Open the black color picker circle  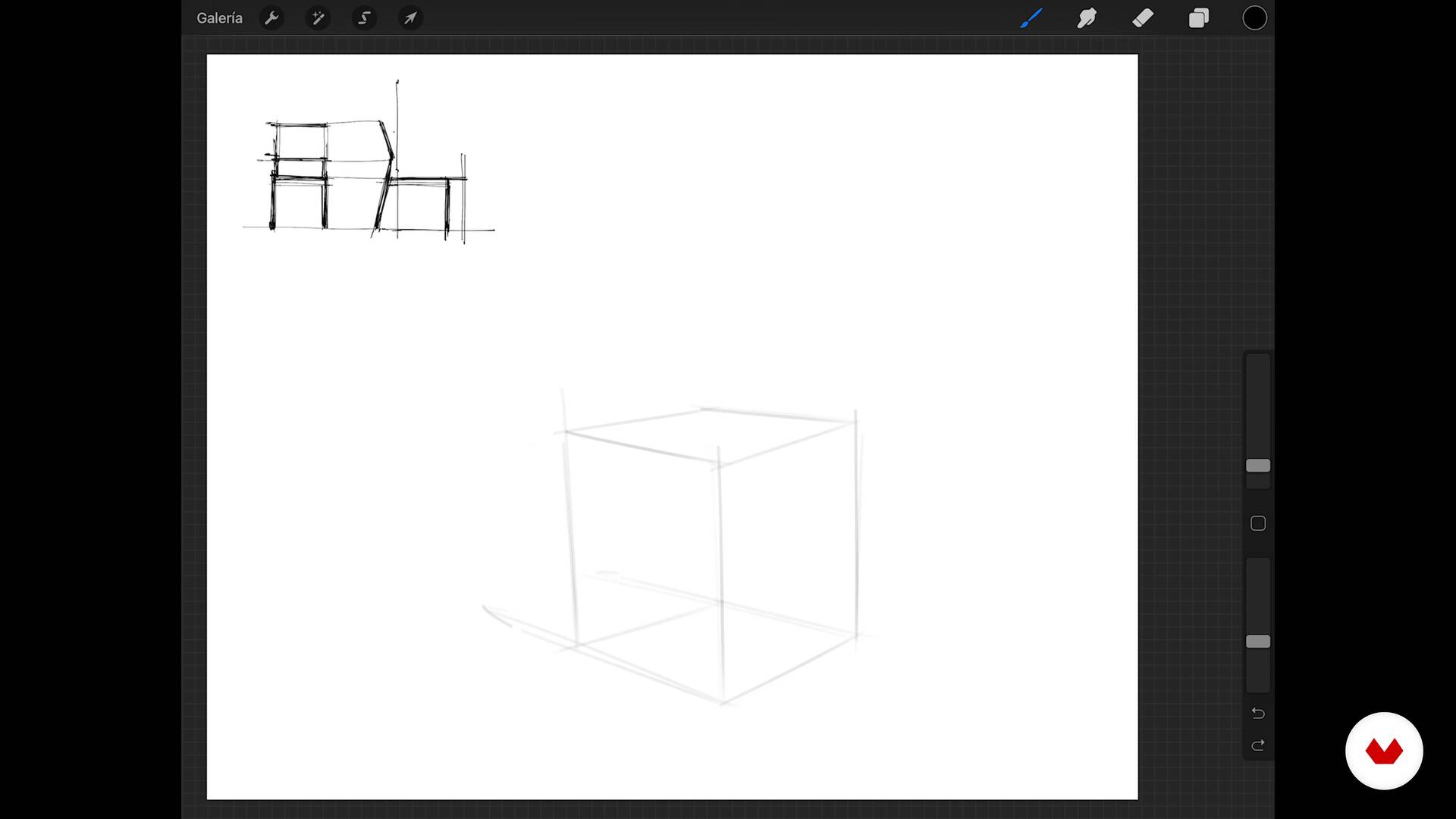1254,18
